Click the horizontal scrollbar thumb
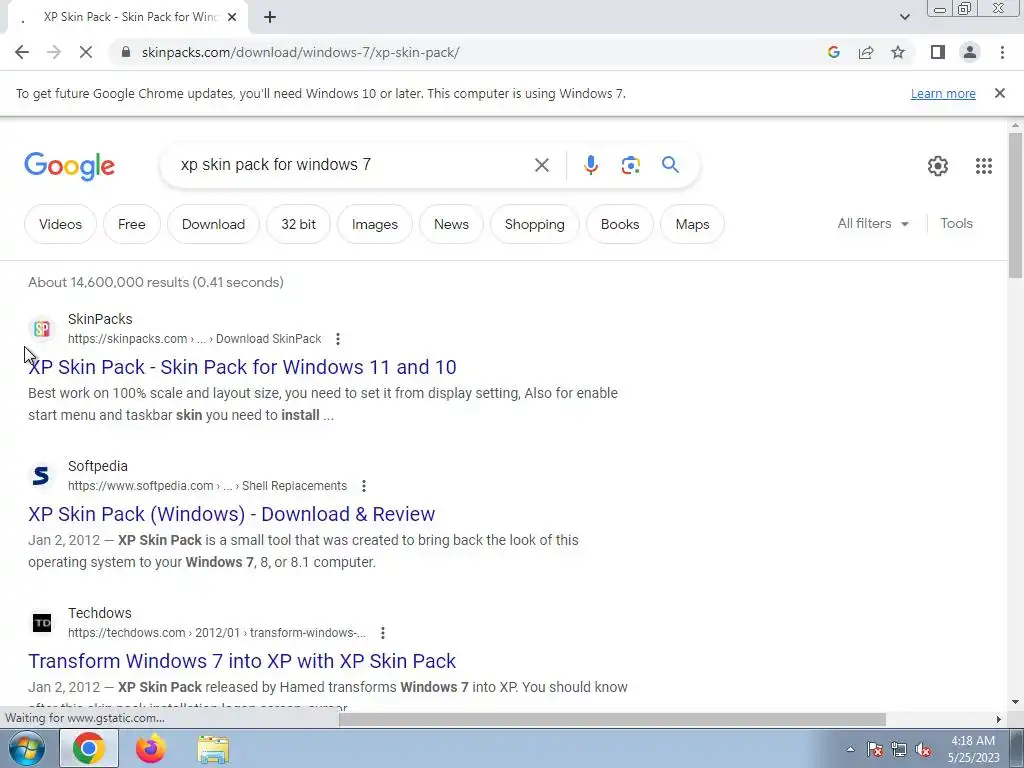 click(x=612, y=719)
